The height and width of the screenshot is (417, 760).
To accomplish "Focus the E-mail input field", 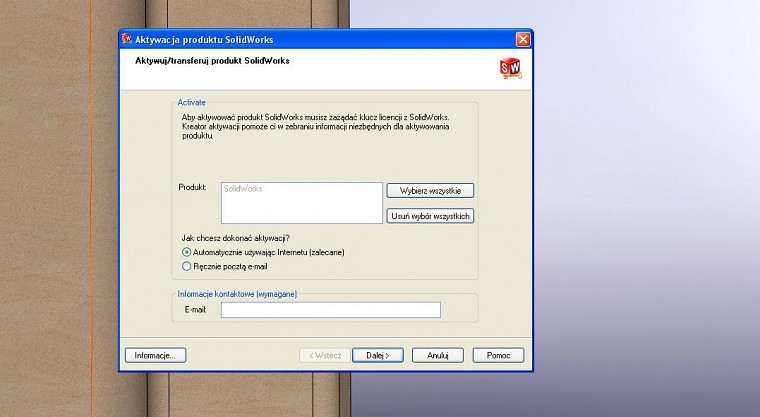I will 331,310.
